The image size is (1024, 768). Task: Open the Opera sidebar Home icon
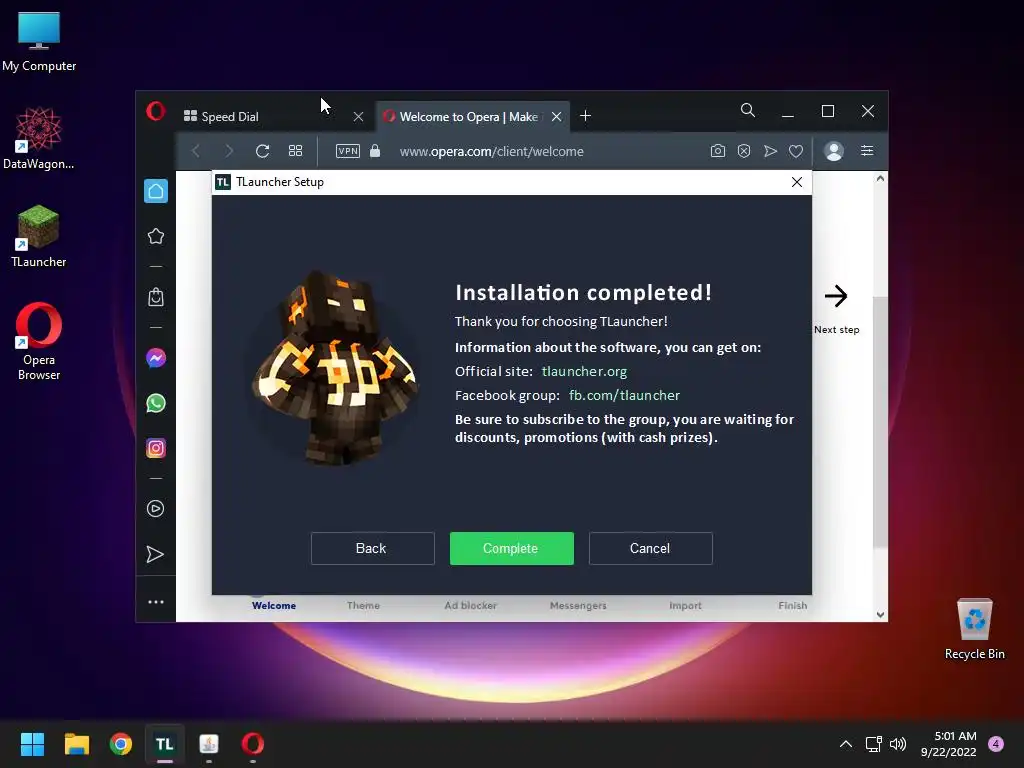click(155, 191)
